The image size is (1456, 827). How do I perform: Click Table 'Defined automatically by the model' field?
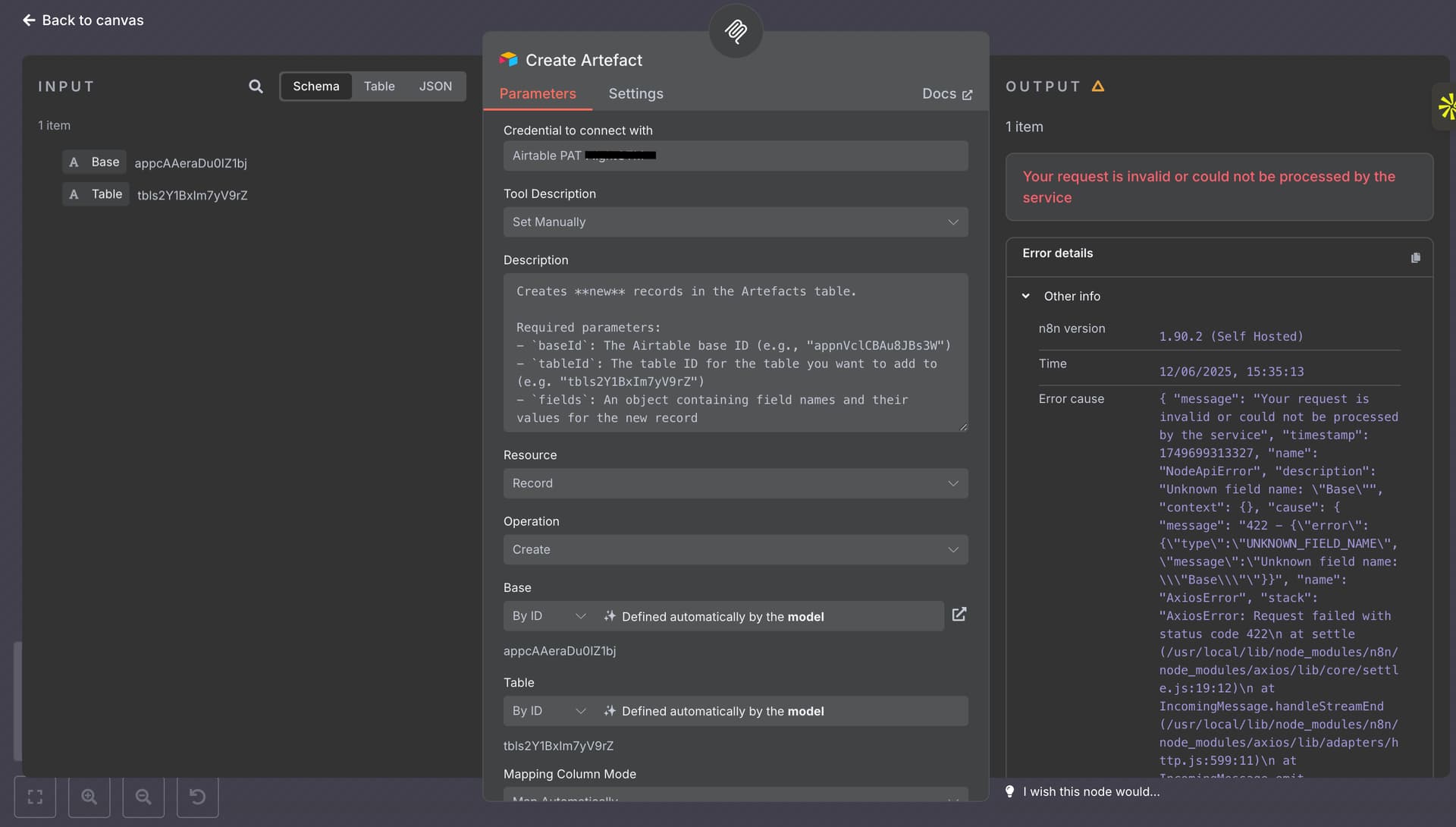781,711
